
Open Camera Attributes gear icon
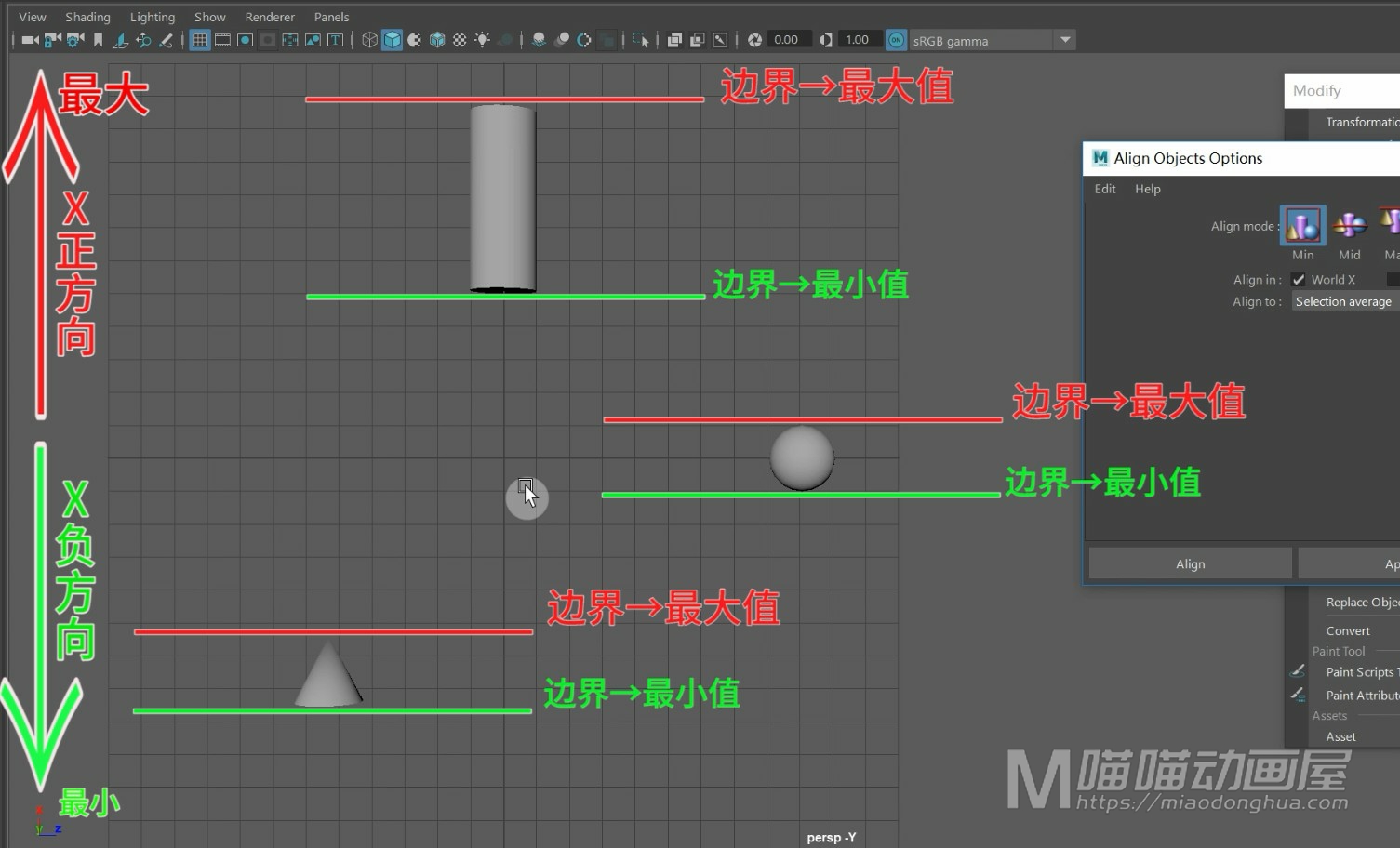pyautogui.click(x=75, y=40)
